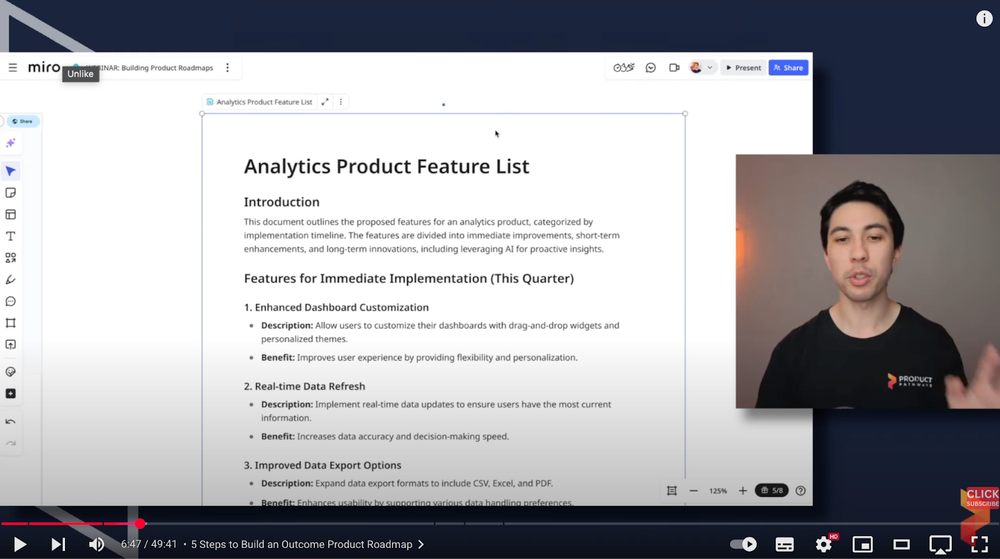Open the Upload tool
Viewport: 1000px width, 559px height.
(11, 345)
